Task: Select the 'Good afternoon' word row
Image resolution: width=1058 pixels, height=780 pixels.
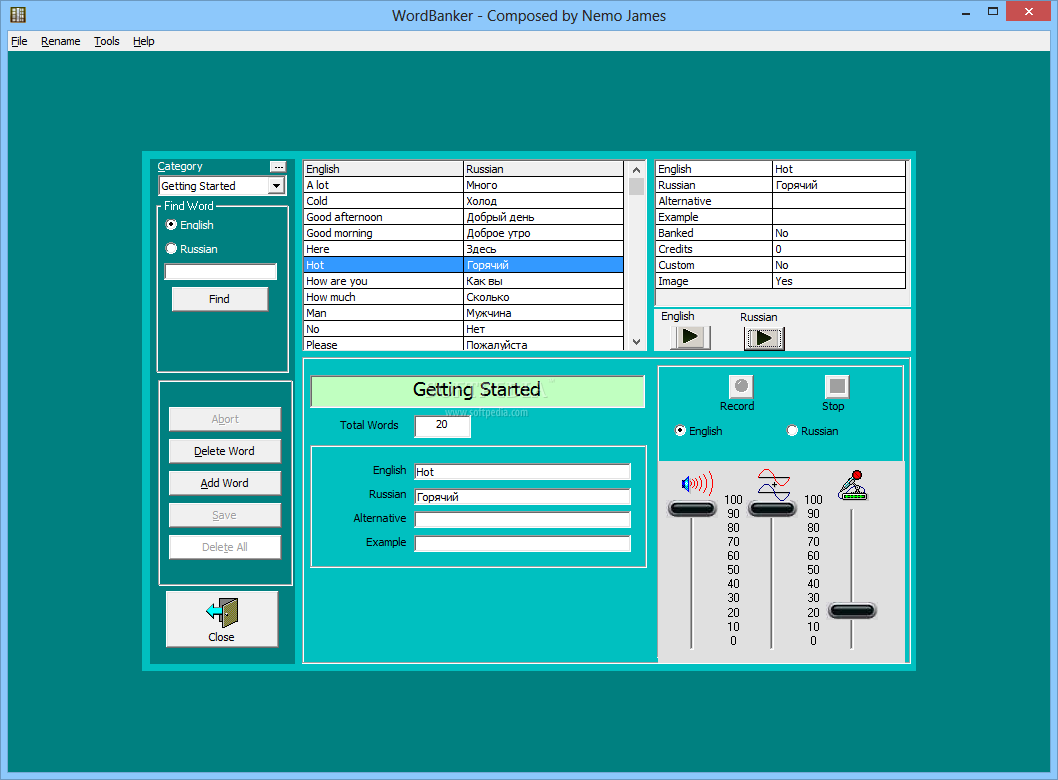Action: pos(463,217)
